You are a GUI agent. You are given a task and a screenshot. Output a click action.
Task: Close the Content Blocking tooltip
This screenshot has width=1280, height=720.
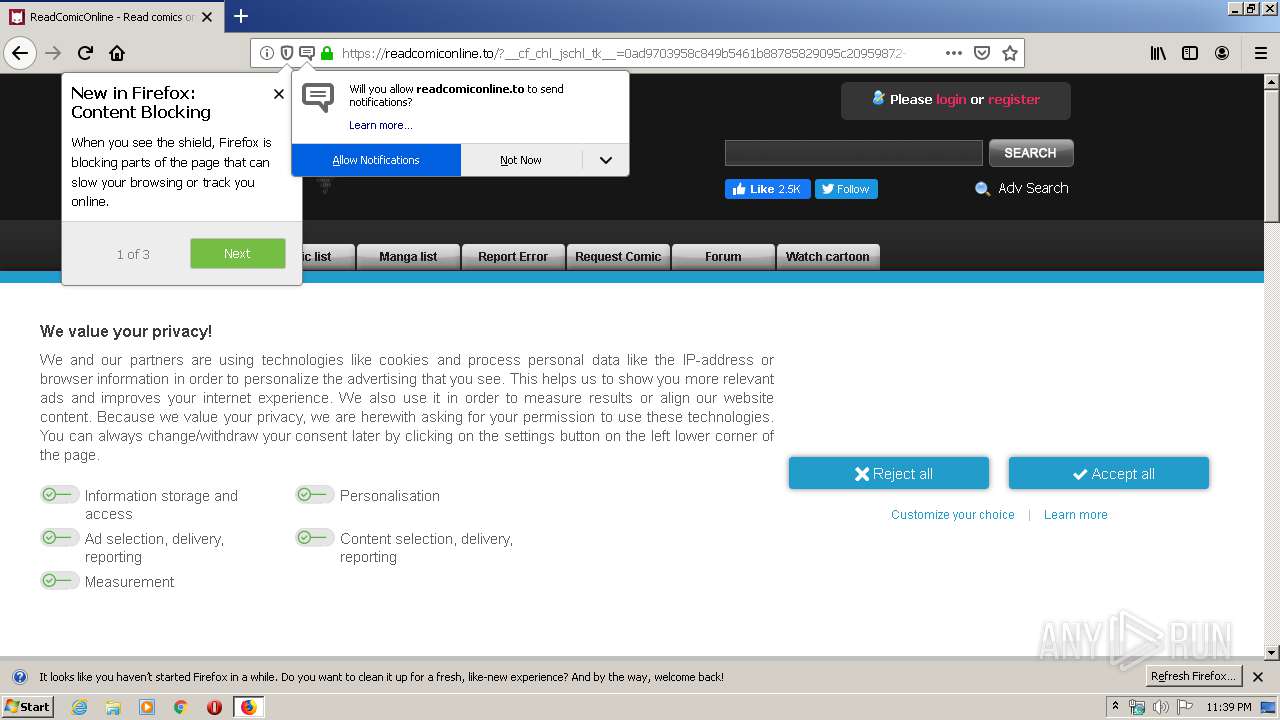(x=279, y=94)
